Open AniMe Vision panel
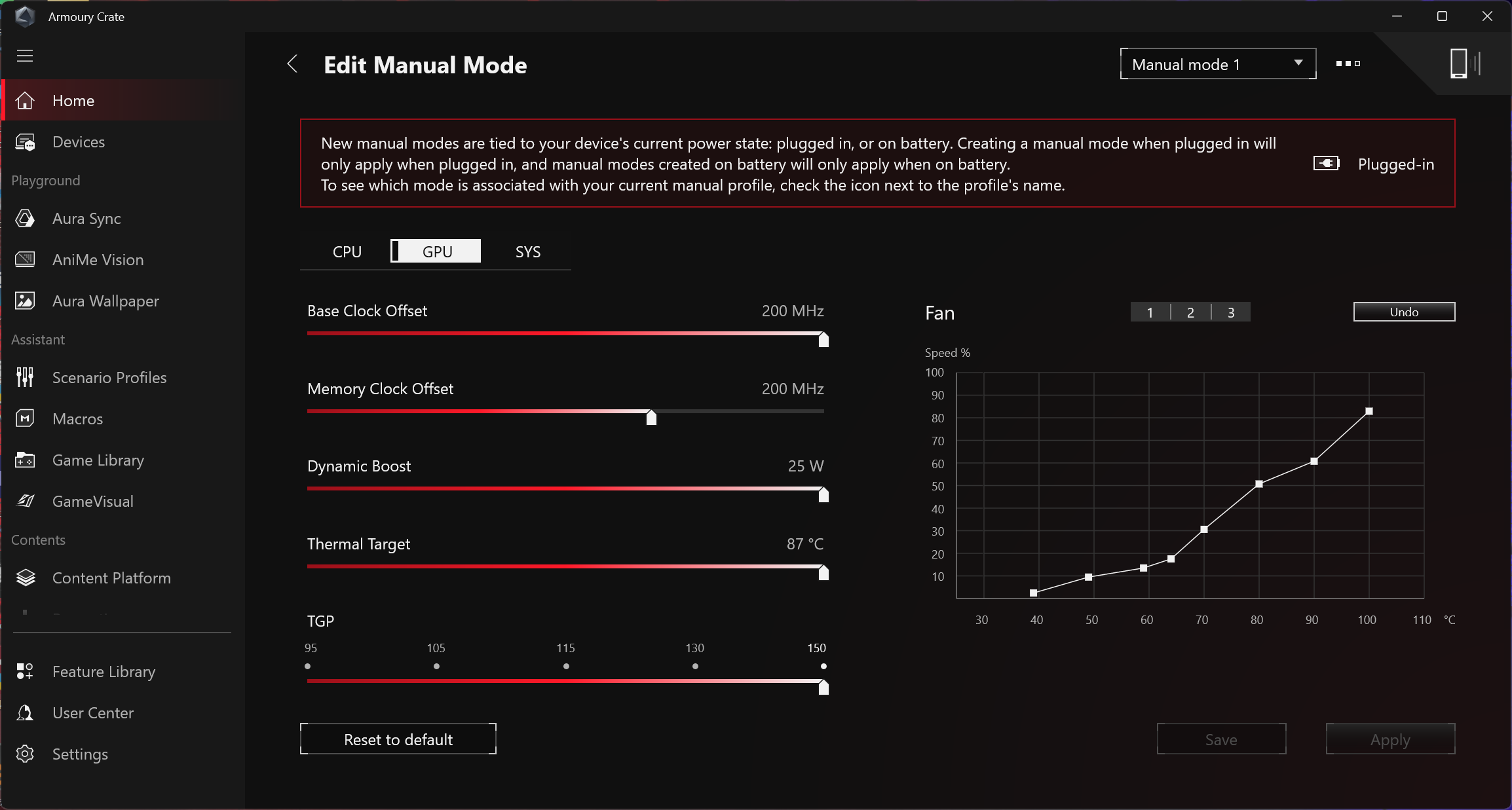Screen dimensions: 1512x810 98,260
